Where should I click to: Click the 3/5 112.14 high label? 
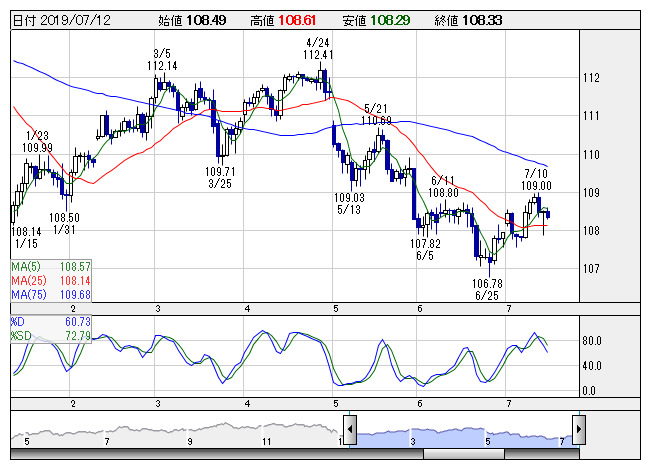pyautogui.click(x=162, y=59)
